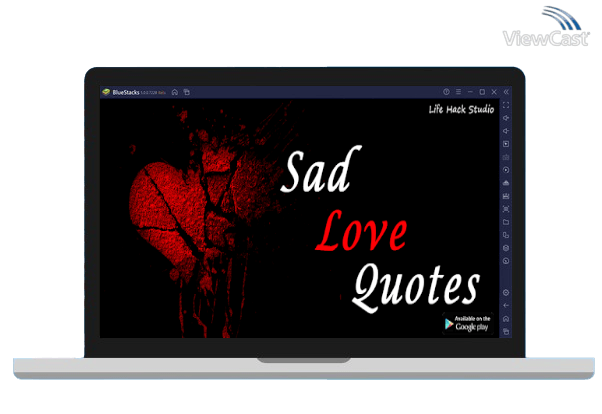
Task: Click the circular play record icon
Action: (506, 170)
